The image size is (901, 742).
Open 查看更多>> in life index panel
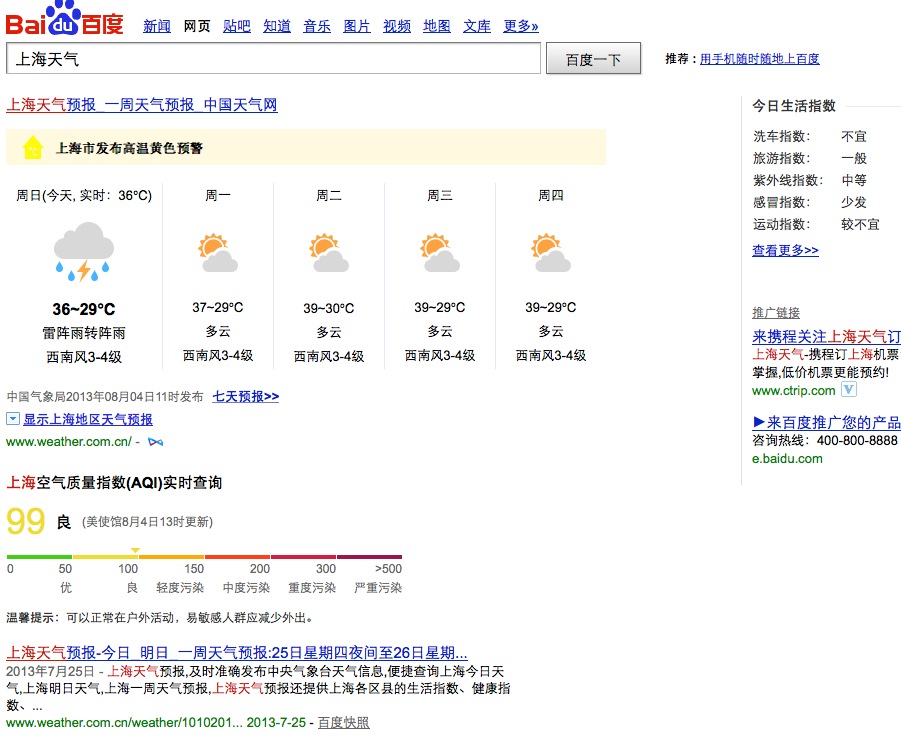(x=785, y=250)
